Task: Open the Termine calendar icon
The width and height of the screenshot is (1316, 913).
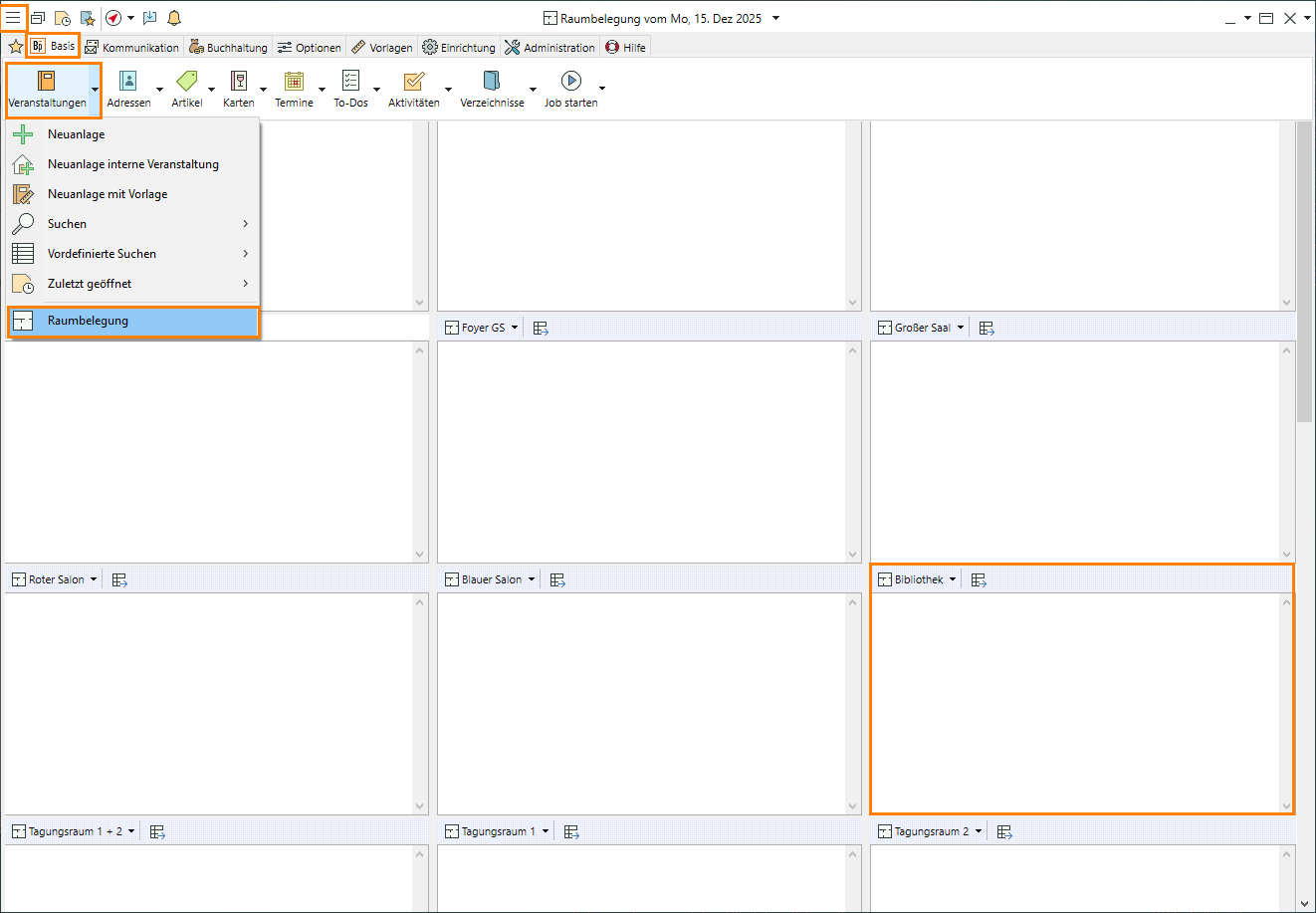Action: [294, 82]
